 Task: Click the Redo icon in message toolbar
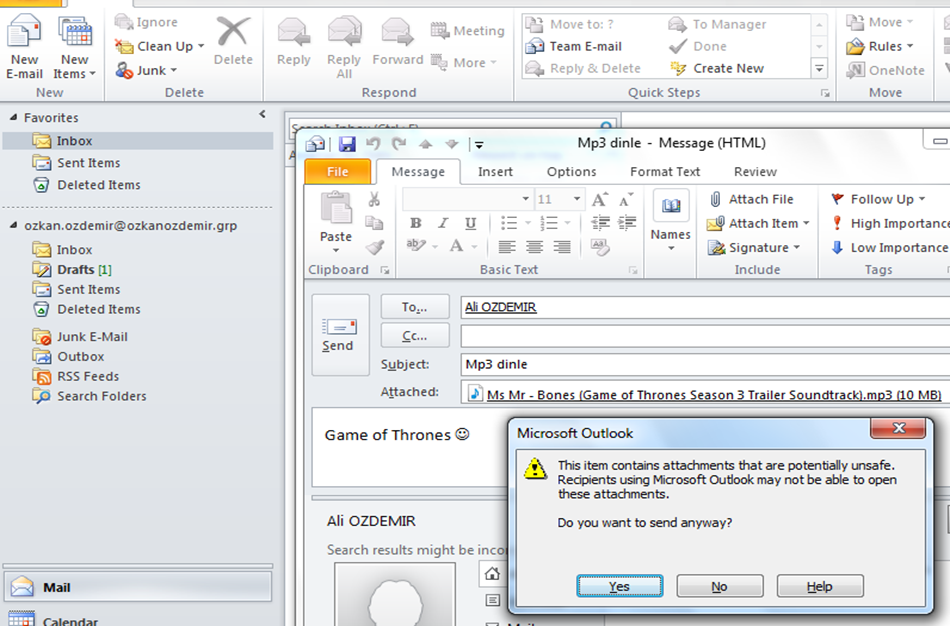click(399, 144)
